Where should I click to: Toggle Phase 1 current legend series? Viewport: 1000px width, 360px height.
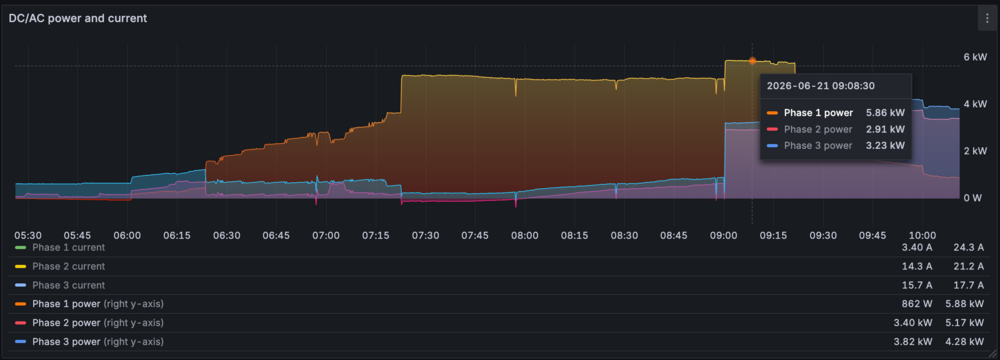click(x=68, y=247)
